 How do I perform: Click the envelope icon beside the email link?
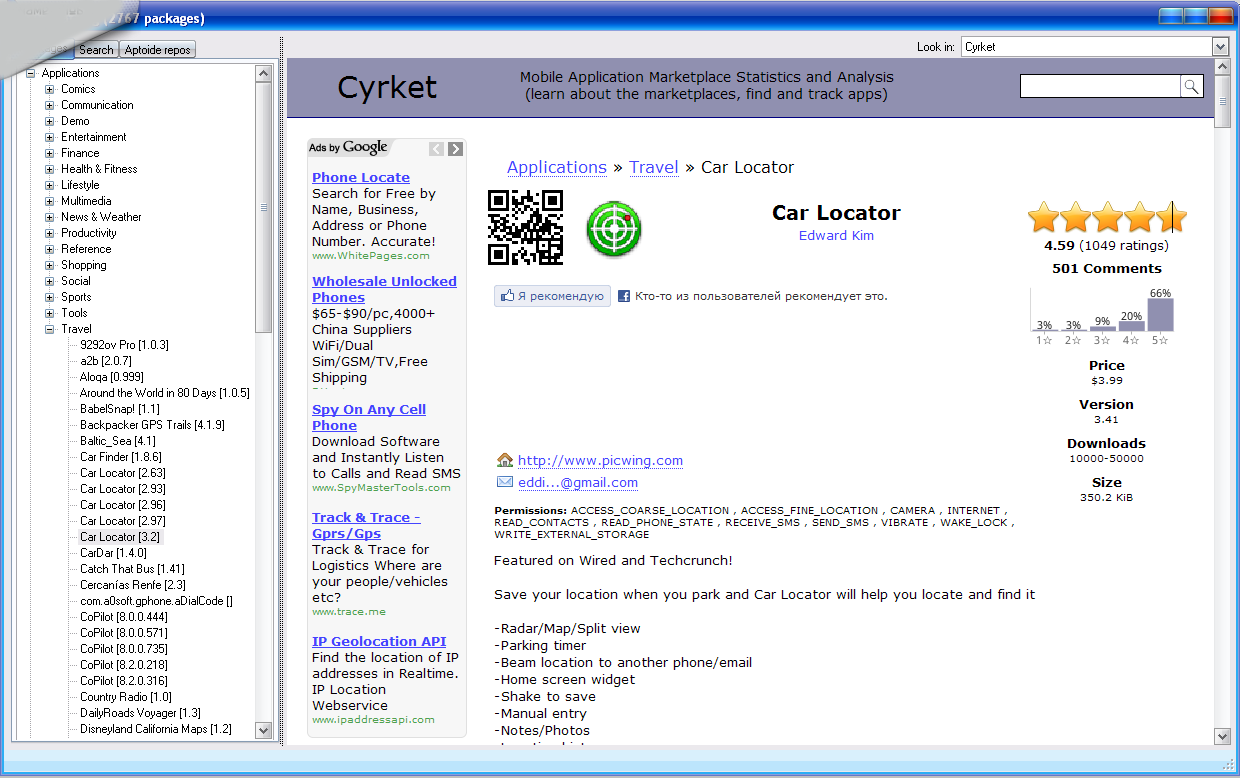(x=505, y=482)
